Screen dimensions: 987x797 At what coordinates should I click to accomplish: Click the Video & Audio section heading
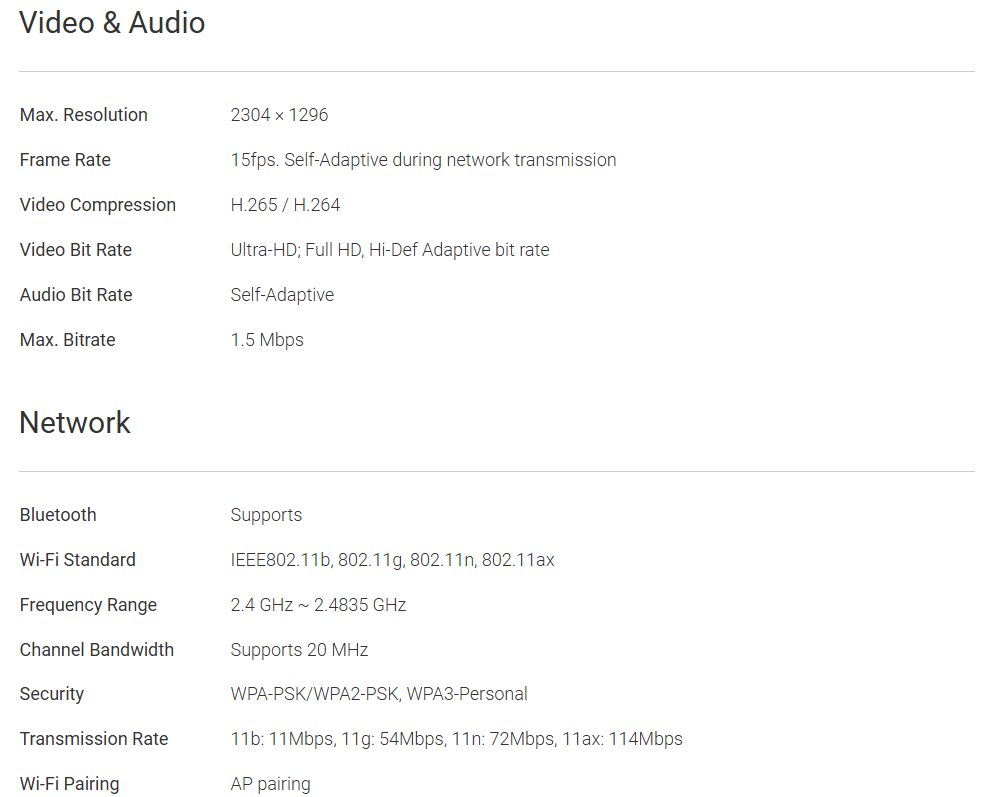click(112, 23)
